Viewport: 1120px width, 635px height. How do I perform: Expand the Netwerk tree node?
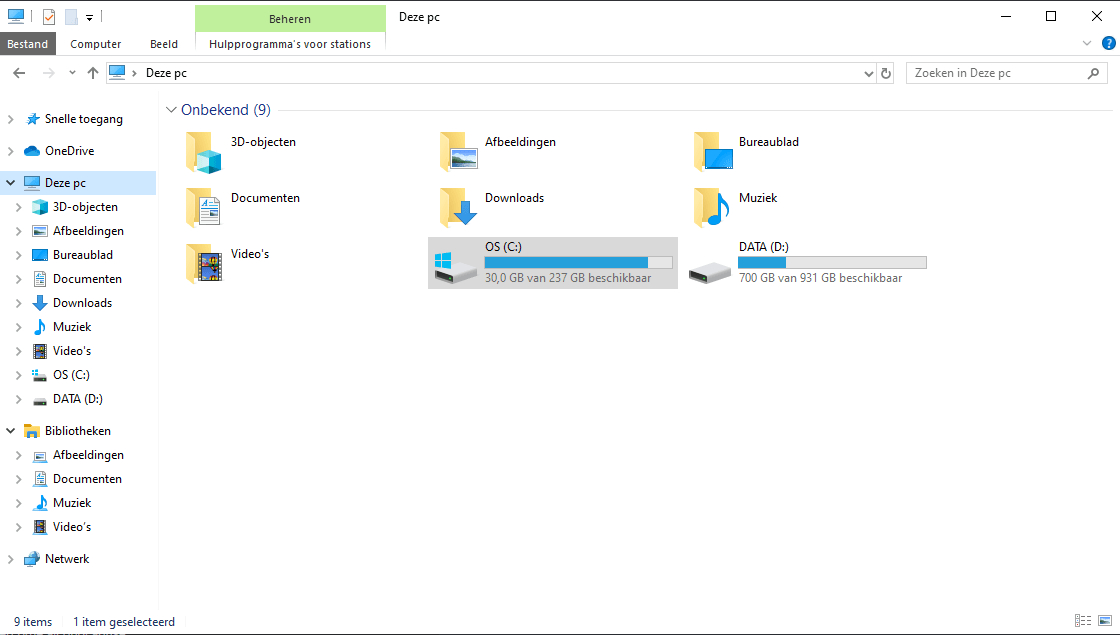[x=11, y=559]
